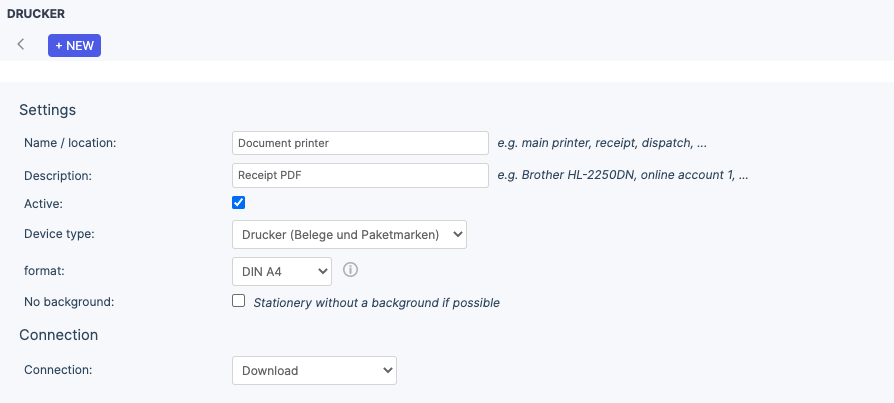Select the Description field containing Receipt PDF
This screenshot has width=894, height=403.
pos(360,176)
